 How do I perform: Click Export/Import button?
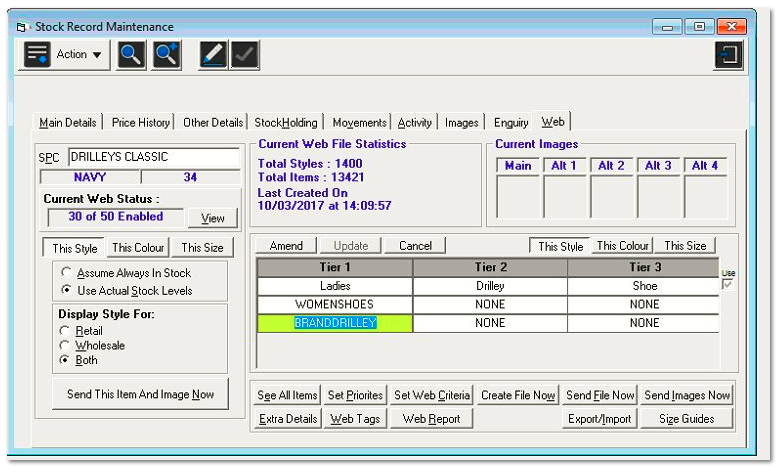pos(599,419)
